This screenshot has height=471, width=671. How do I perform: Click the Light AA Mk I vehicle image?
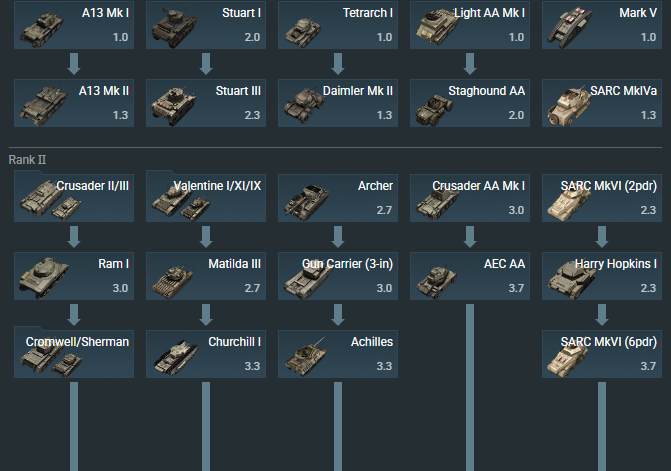tap(437, 26)
